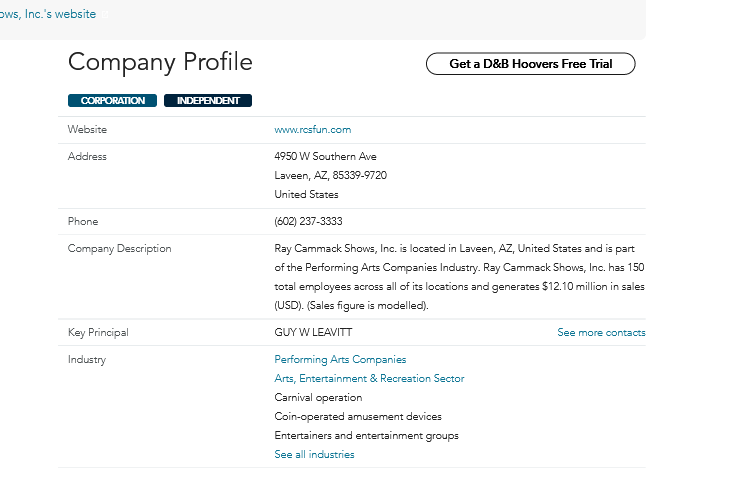The image size is (734, 490).
Task: Click Coin-operated amusement devices text
Action: tap(358, 416)
